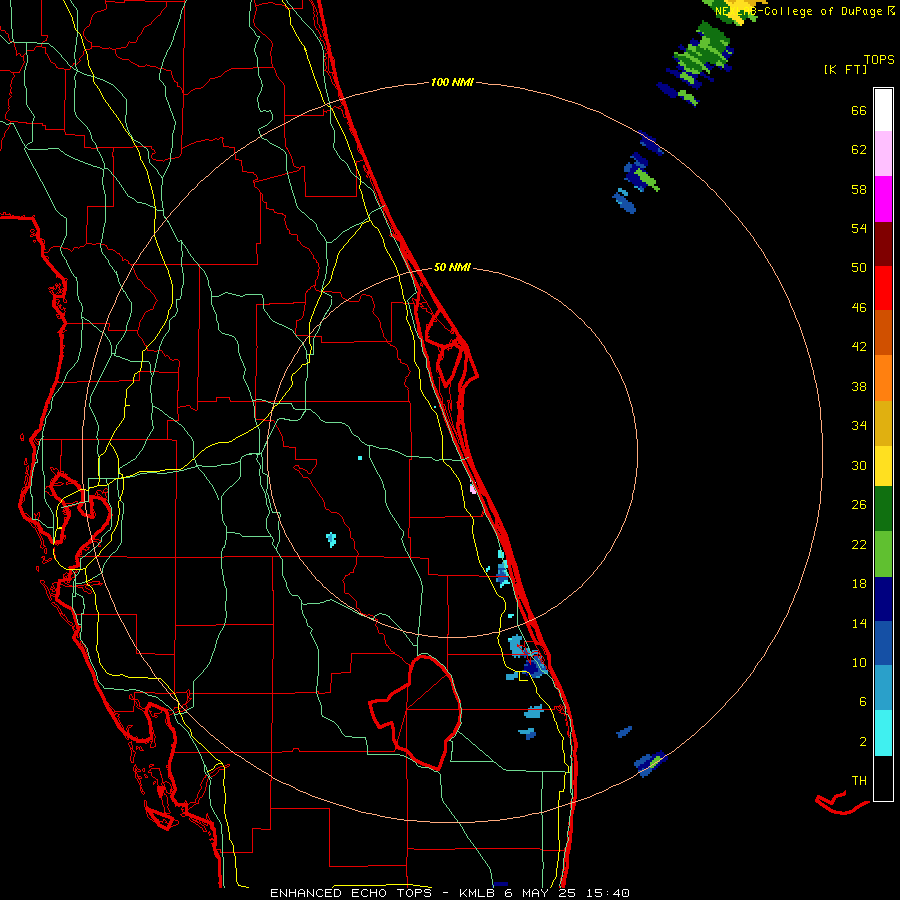
Task: Click the gold legend color block
Action: coord(883,423)
